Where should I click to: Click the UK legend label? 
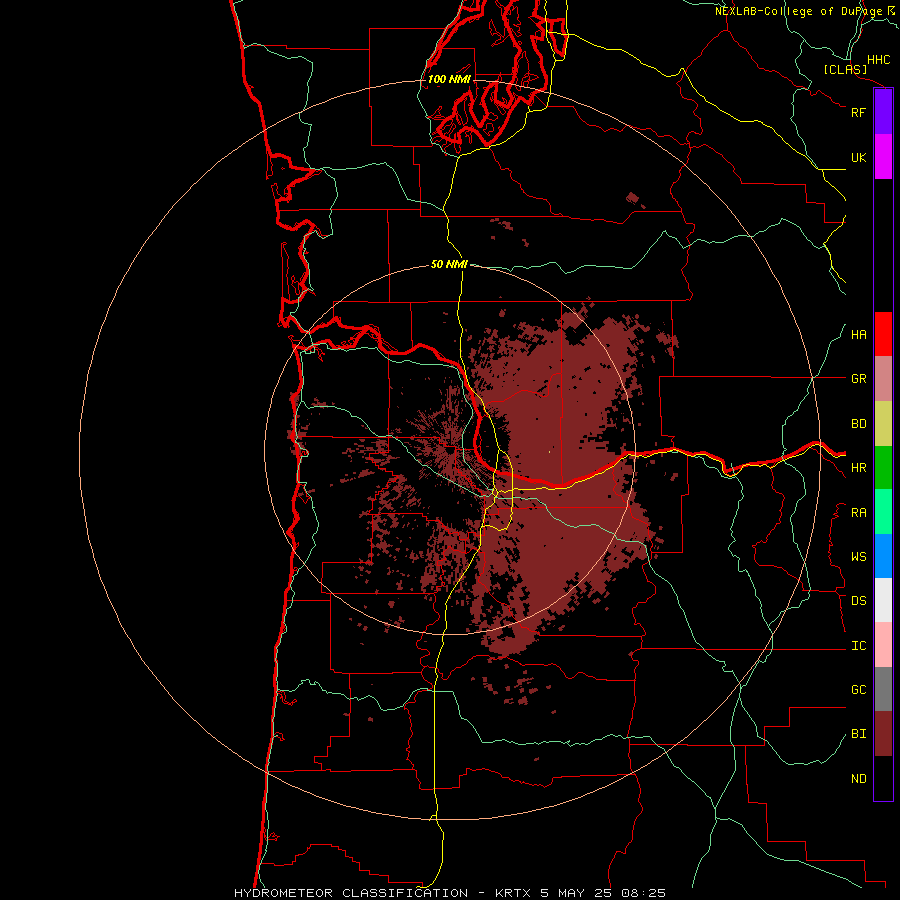tap(858, 157)
